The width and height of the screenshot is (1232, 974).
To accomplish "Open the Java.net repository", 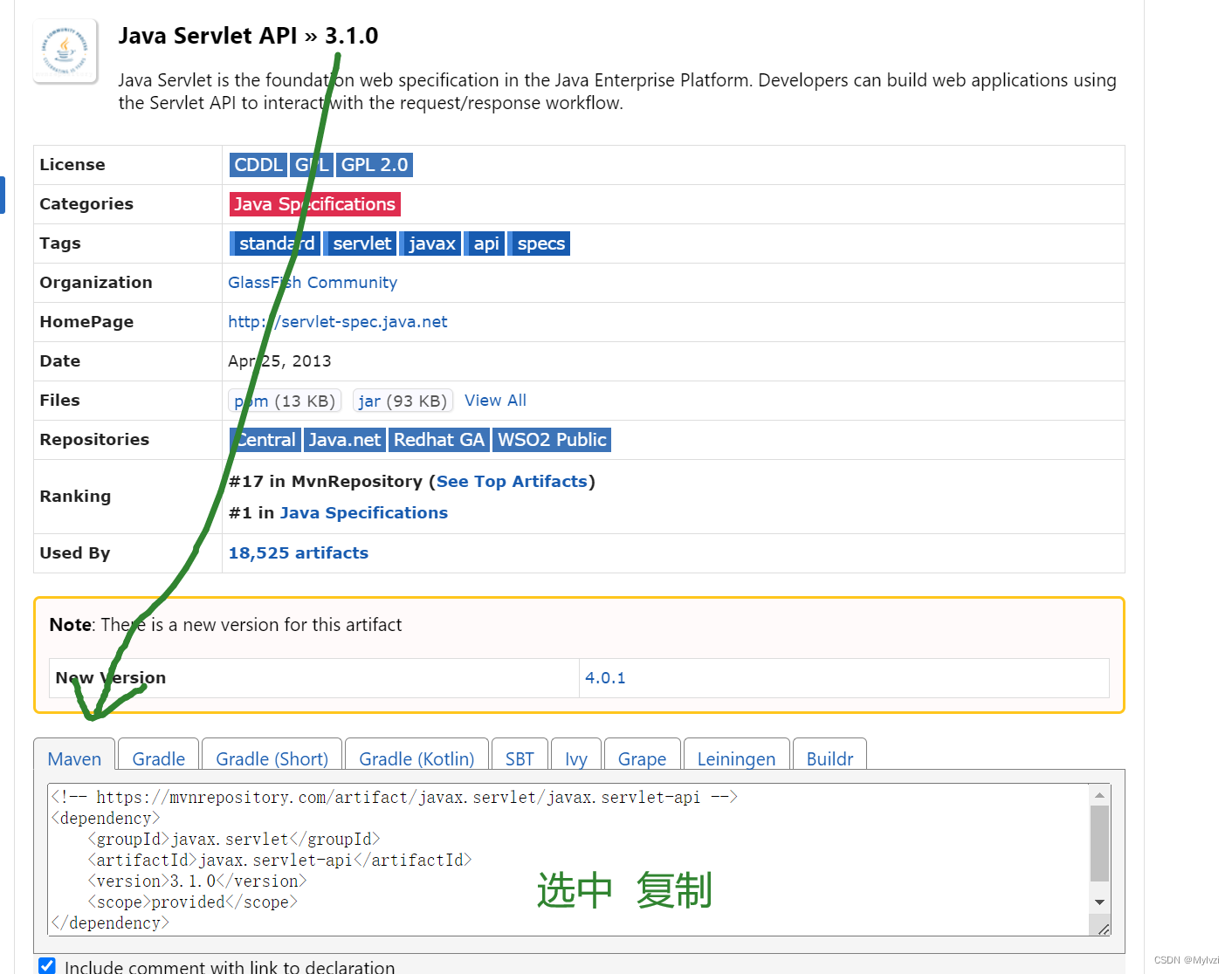I will tap(344, 440).
